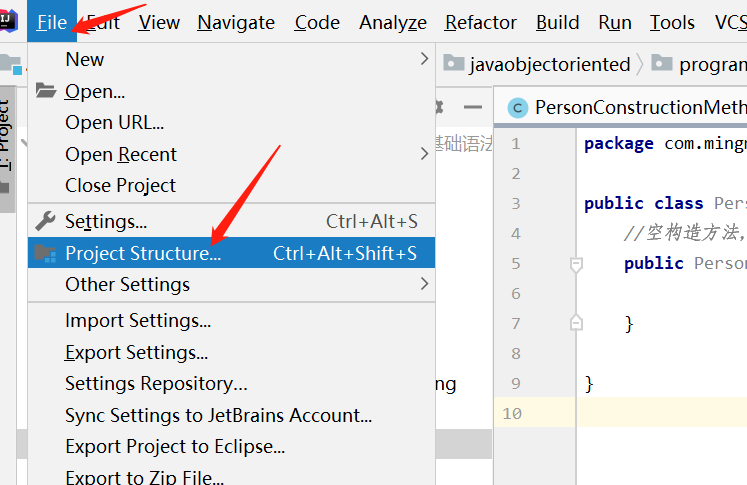Click Sync Settings to JetBrains Account
The image size is (747, 485).
tap(218, 415)
